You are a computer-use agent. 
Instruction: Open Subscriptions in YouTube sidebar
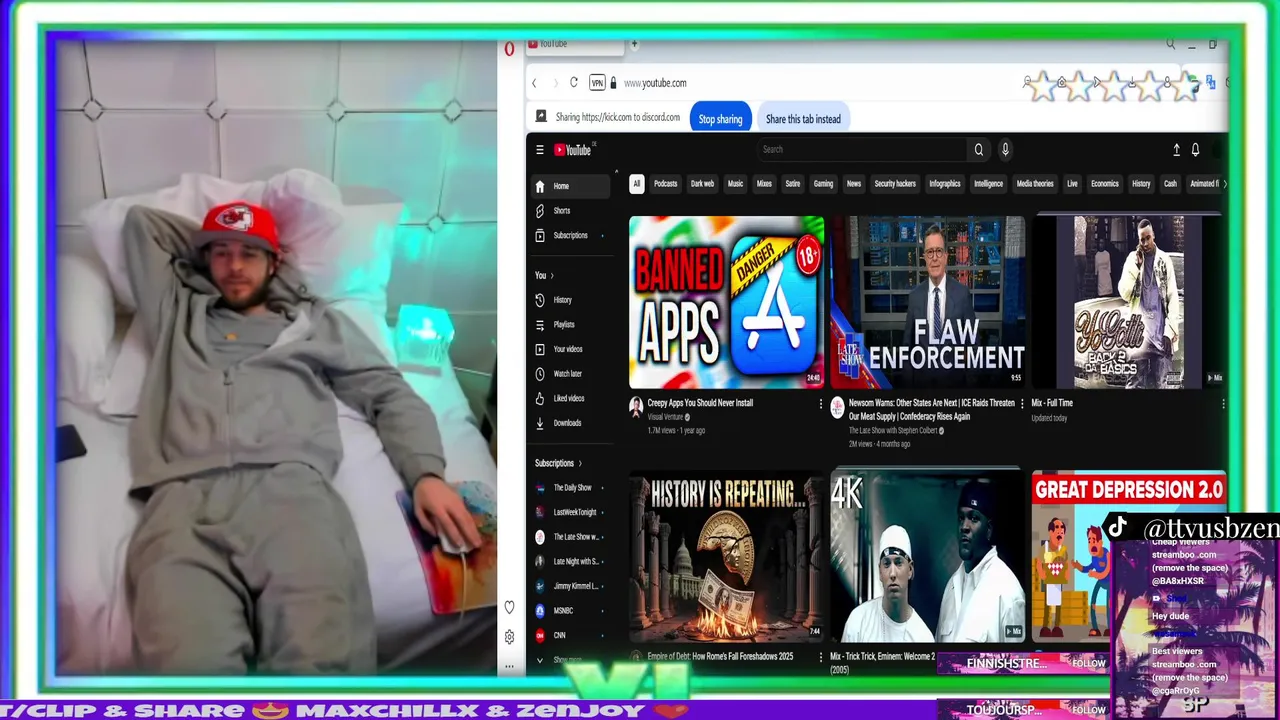[570, 235]
